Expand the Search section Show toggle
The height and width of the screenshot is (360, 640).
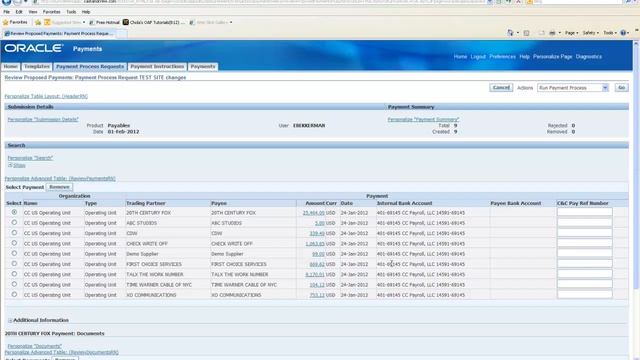coord(17,165)
